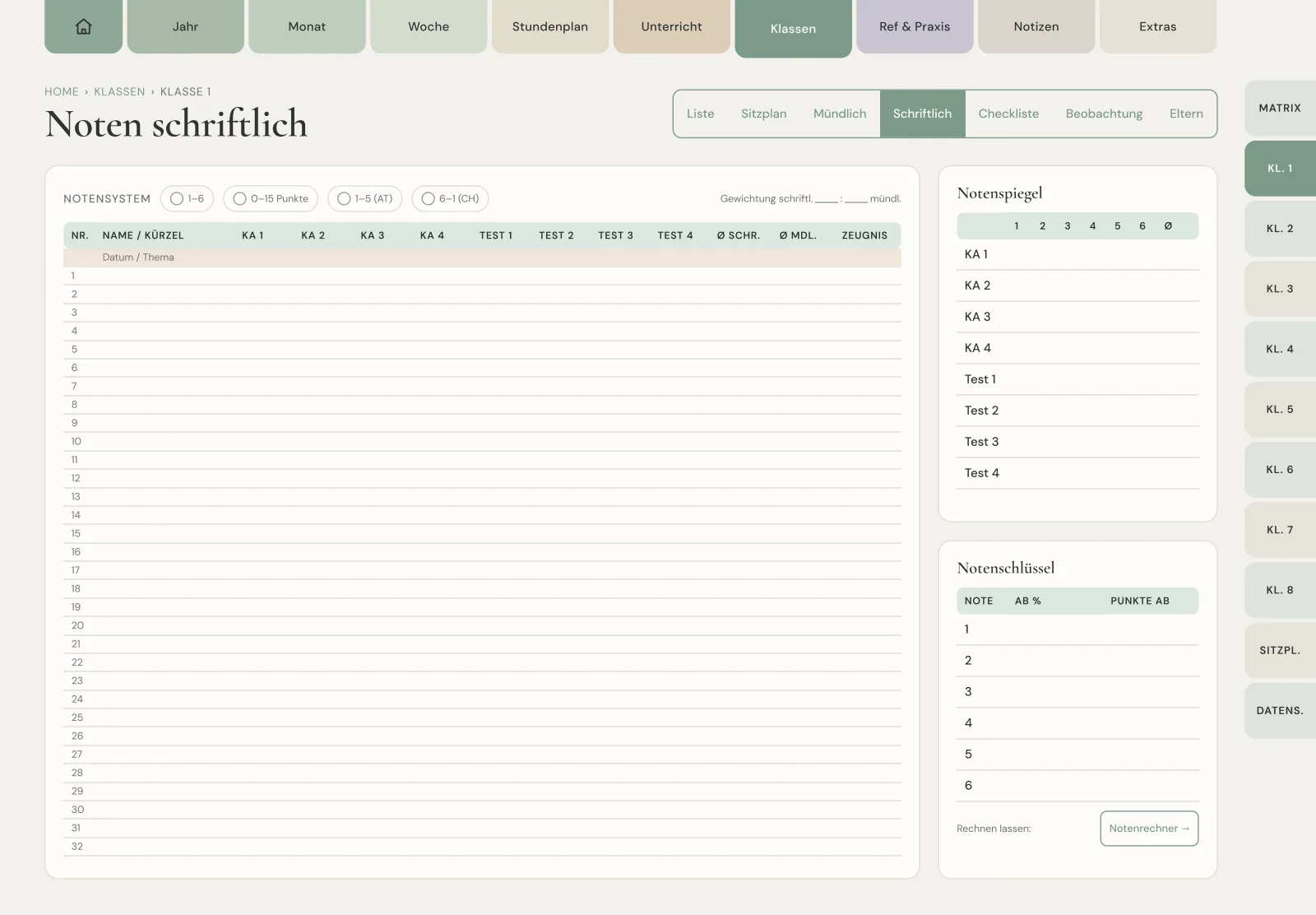Click the KA 1 row in Notenspiegel

1077,254
